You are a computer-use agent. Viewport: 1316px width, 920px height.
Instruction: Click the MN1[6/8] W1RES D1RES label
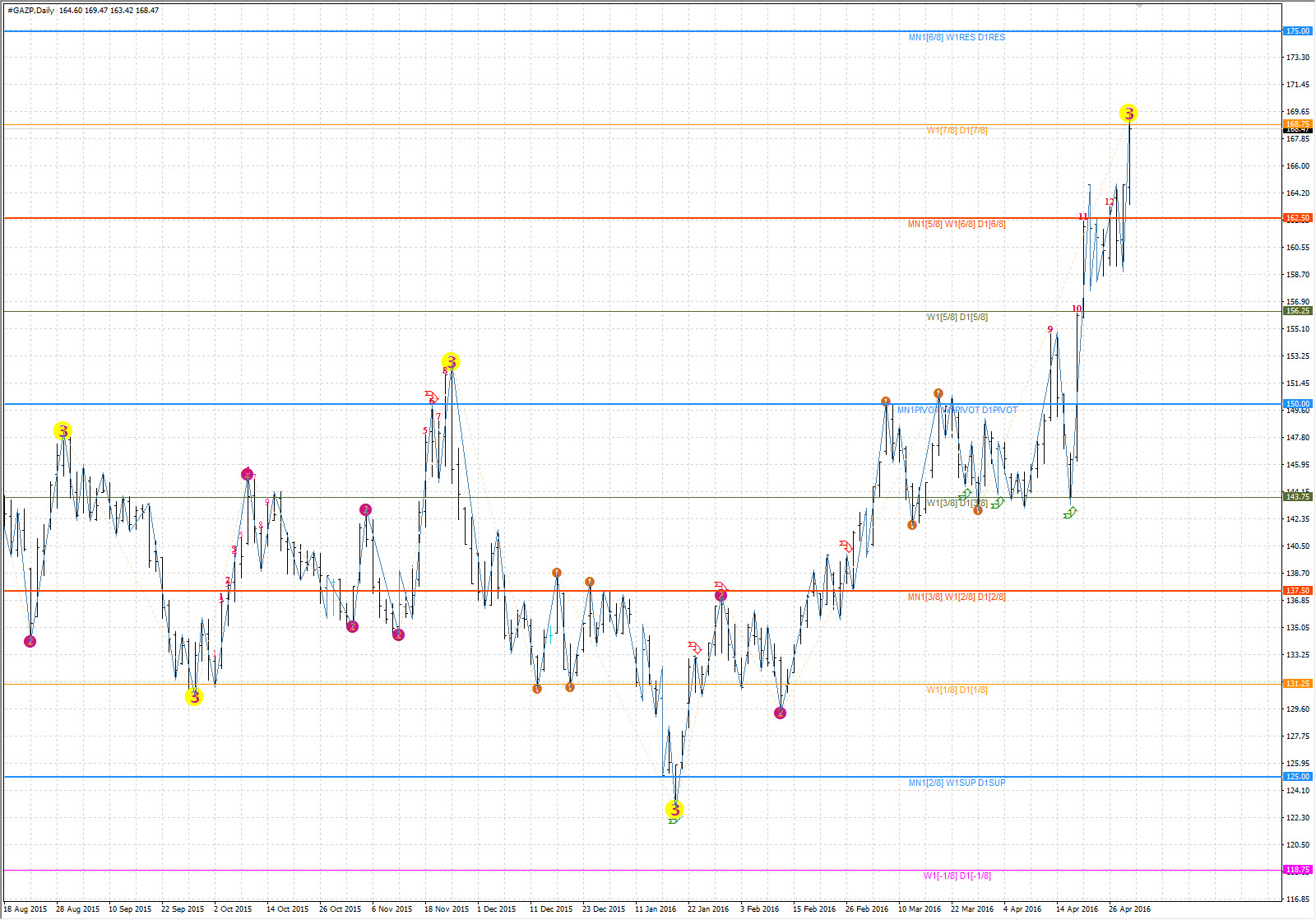click(x=957, y=38)
